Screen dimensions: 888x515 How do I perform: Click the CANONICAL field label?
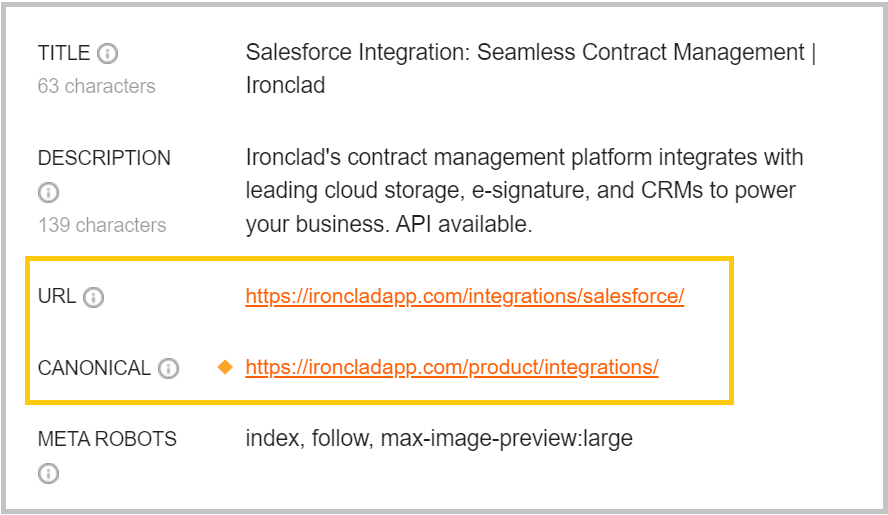94,368
